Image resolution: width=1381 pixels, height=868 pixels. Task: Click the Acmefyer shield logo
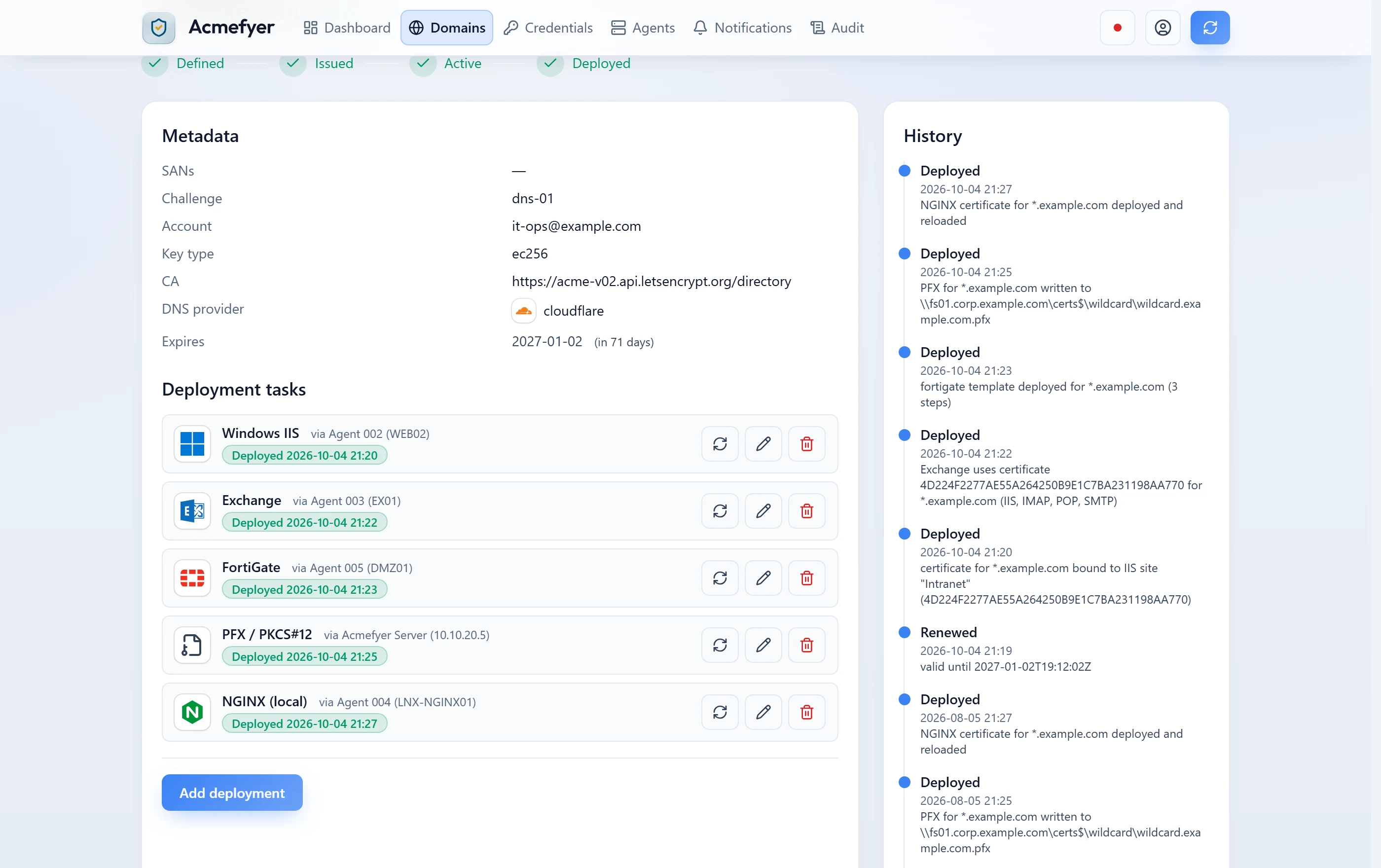(159, 28)
